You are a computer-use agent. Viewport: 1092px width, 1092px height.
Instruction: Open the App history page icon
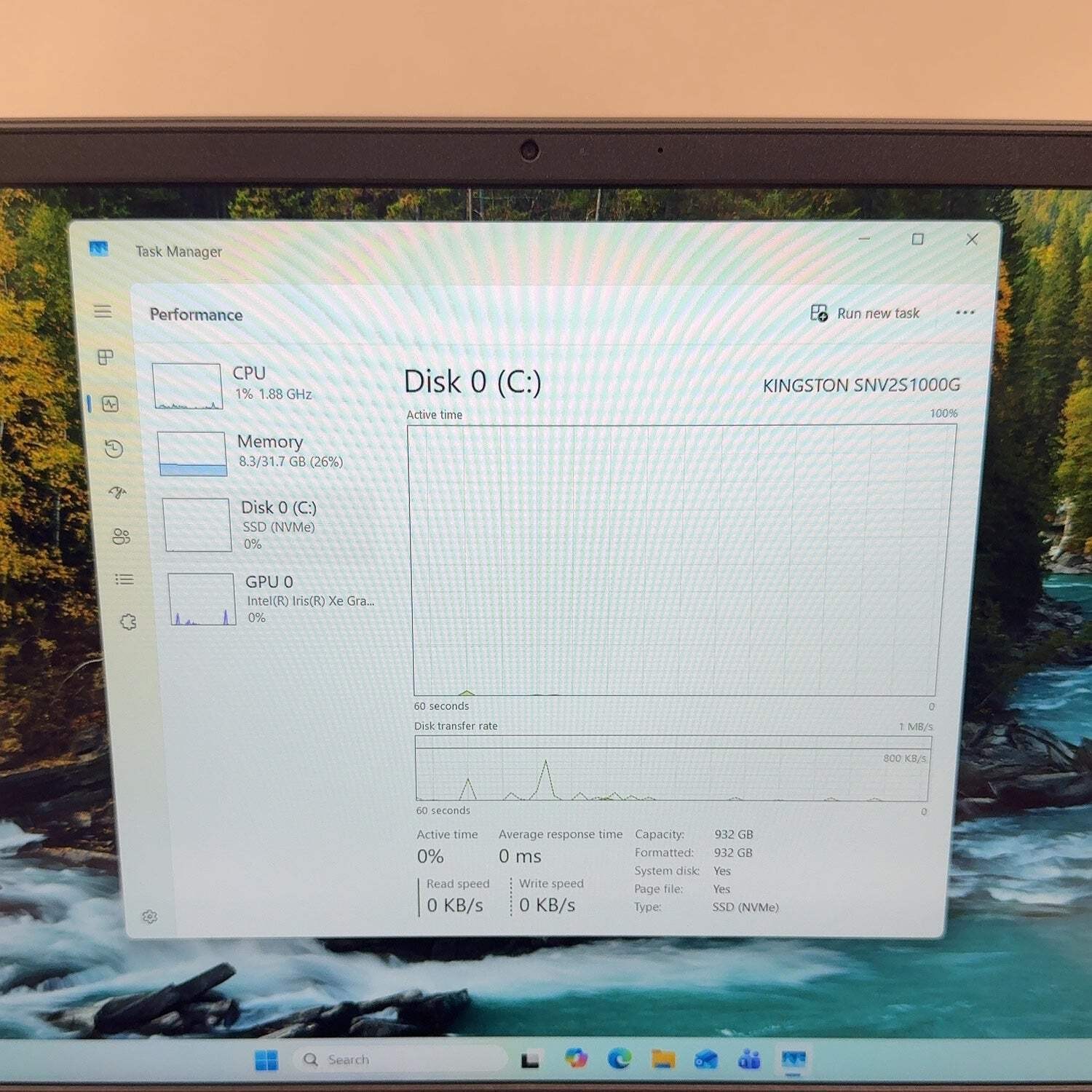(x=114, y=448)
